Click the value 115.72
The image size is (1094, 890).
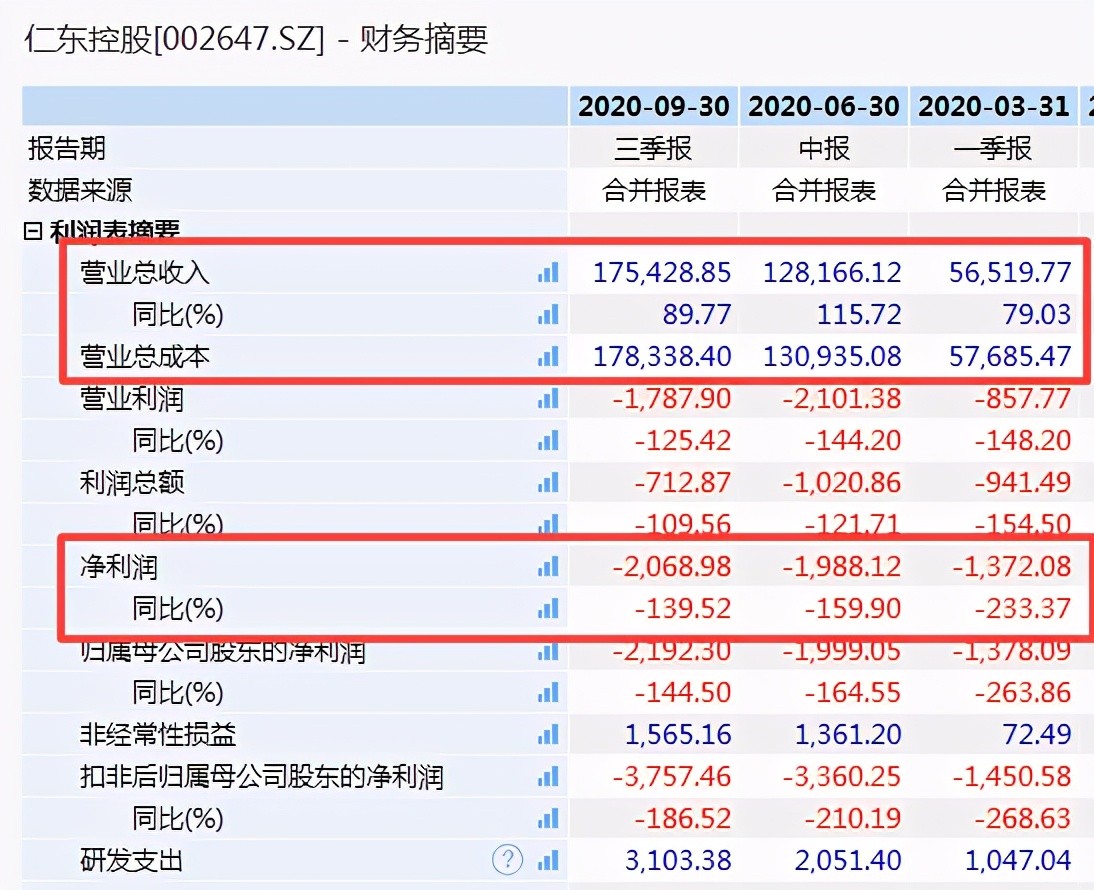point(860,315)
